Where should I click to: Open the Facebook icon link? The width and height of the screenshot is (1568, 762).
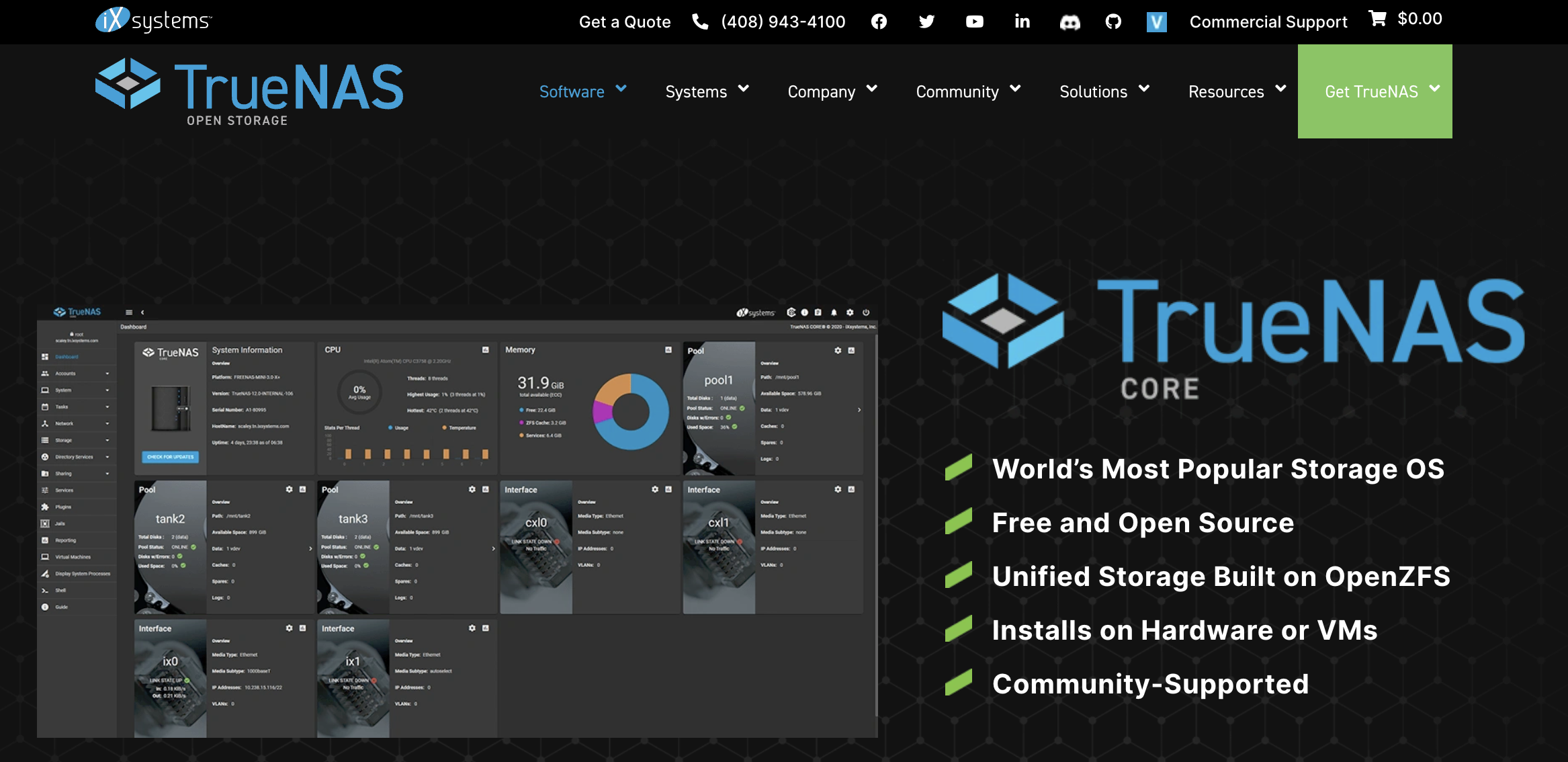click(879, 22)
